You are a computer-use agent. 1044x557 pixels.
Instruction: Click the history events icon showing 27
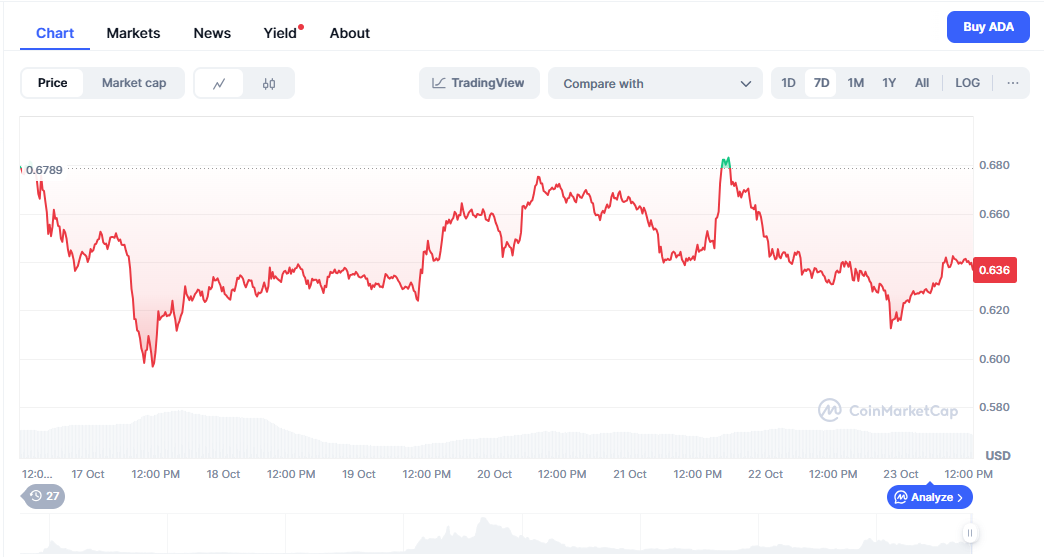click(44, 496)
